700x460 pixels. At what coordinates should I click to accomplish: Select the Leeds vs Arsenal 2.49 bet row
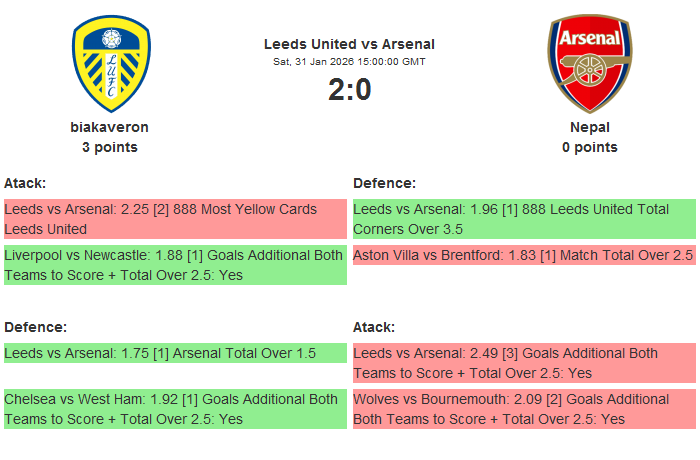tap(524, 363)
